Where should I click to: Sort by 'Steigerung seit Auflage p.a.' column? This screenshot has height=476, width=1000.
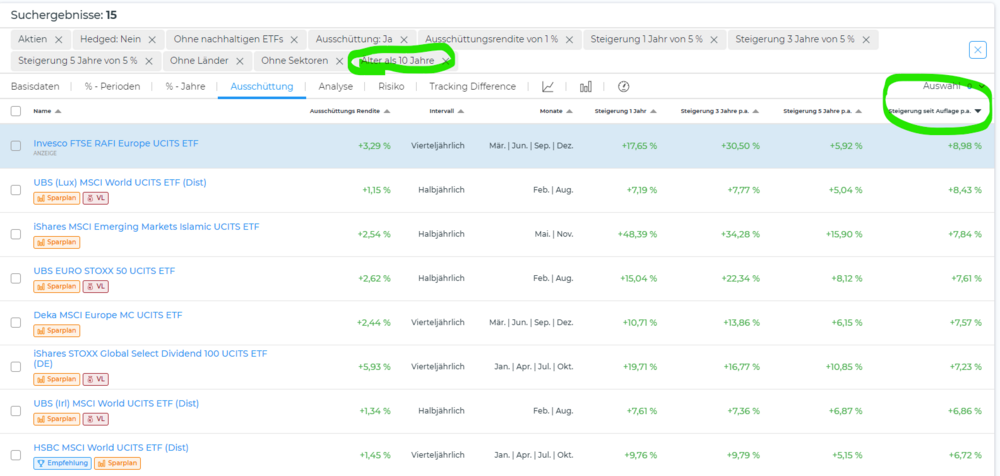930,111
